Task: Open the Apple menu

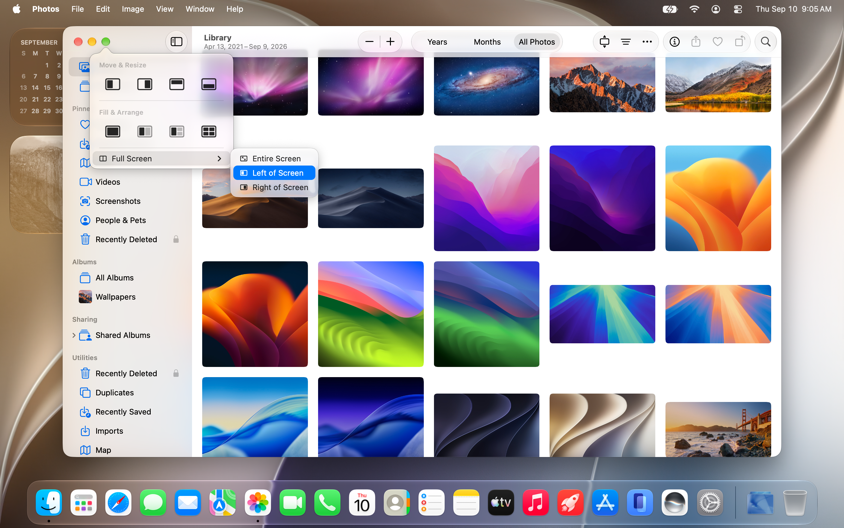Action: tap(17, 9)
